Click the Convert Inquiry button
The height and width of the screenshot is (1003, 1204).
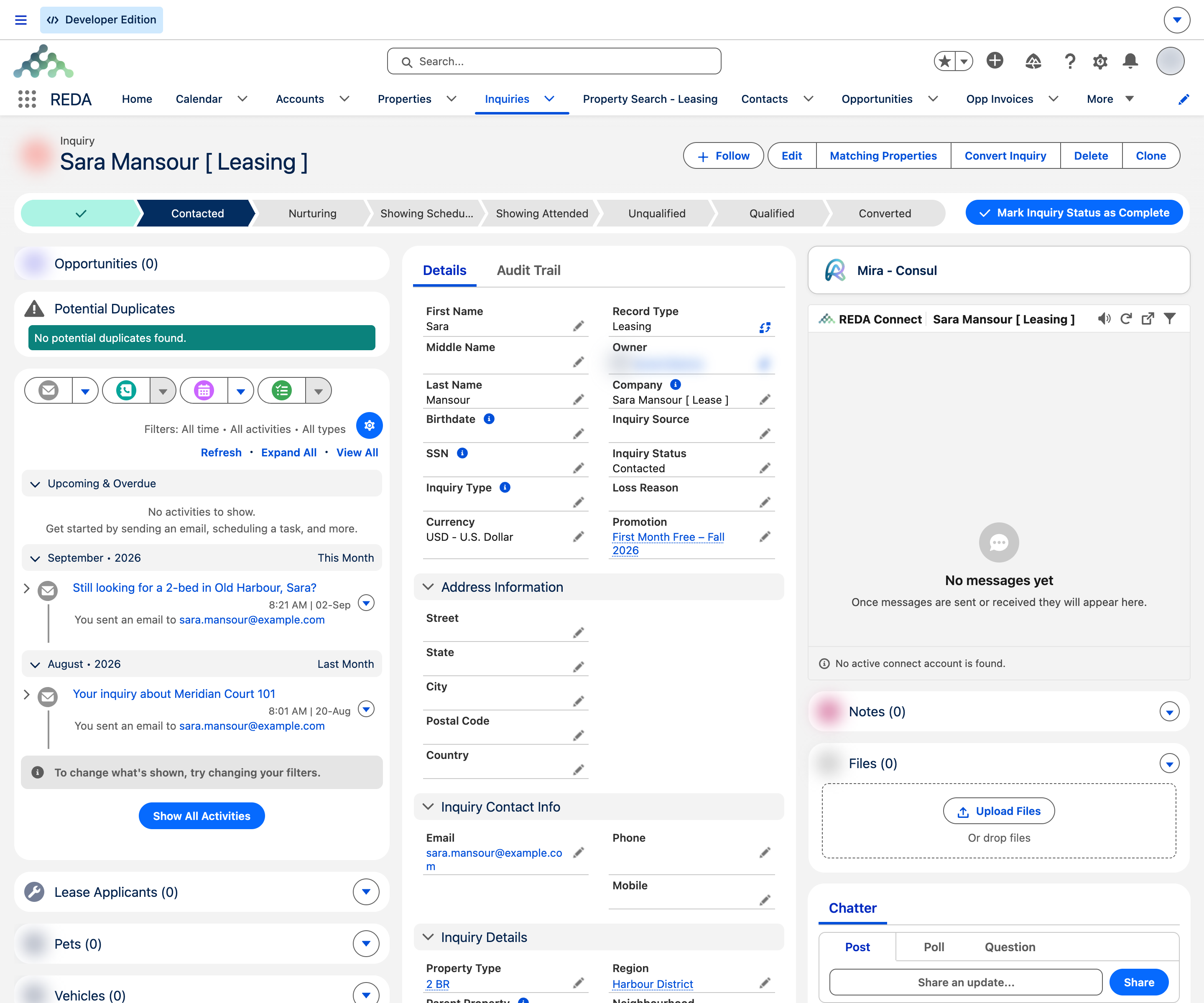pyautogui.click(x=1005, y=156)
